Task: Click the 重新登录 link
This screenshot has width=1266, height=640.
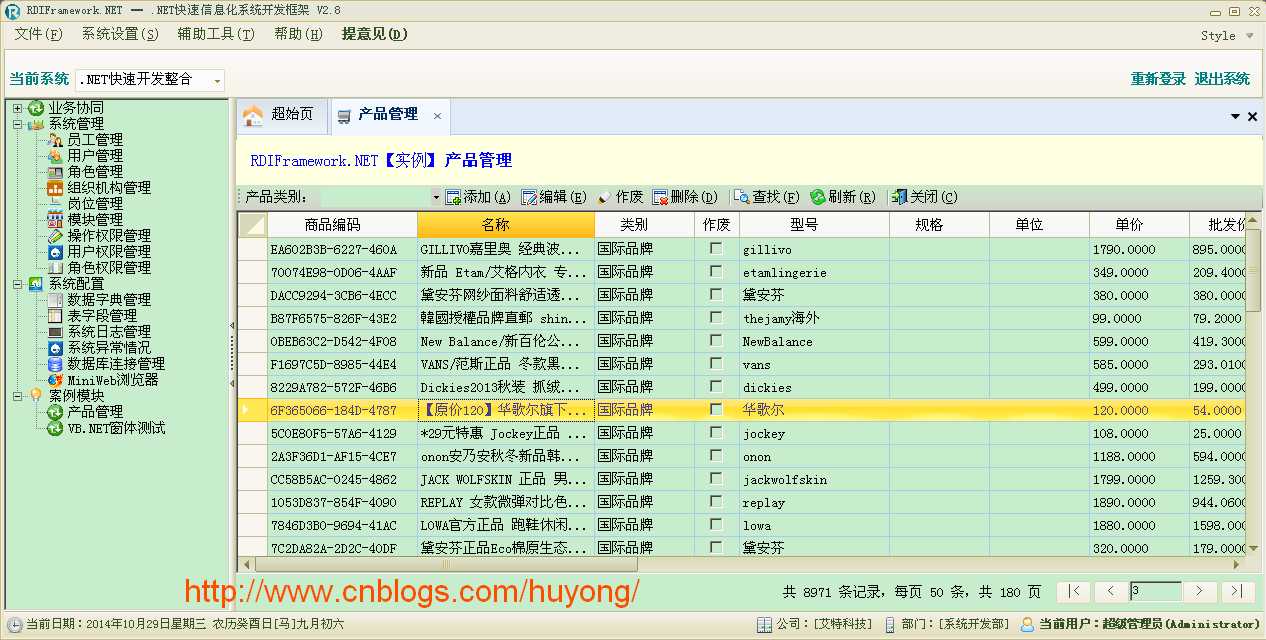Action: [x=1158, y=79]
